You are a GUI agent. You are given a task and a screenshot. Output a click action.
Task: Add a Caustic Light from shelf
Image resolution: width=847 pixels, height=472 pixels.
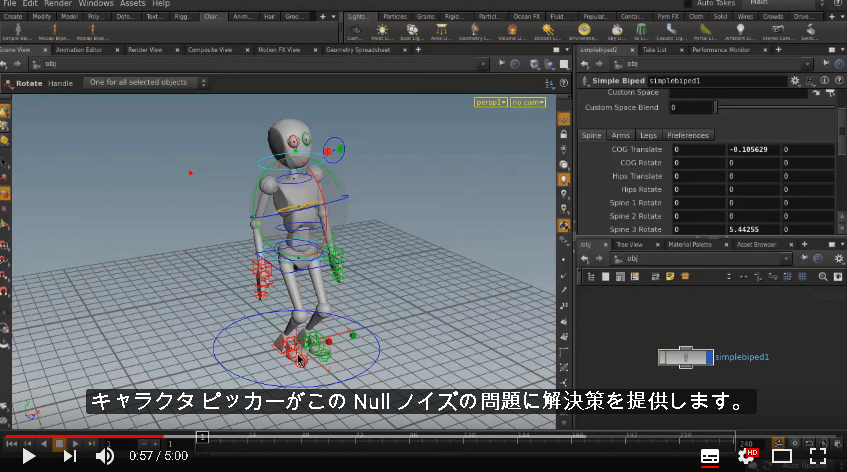[671, 32]
